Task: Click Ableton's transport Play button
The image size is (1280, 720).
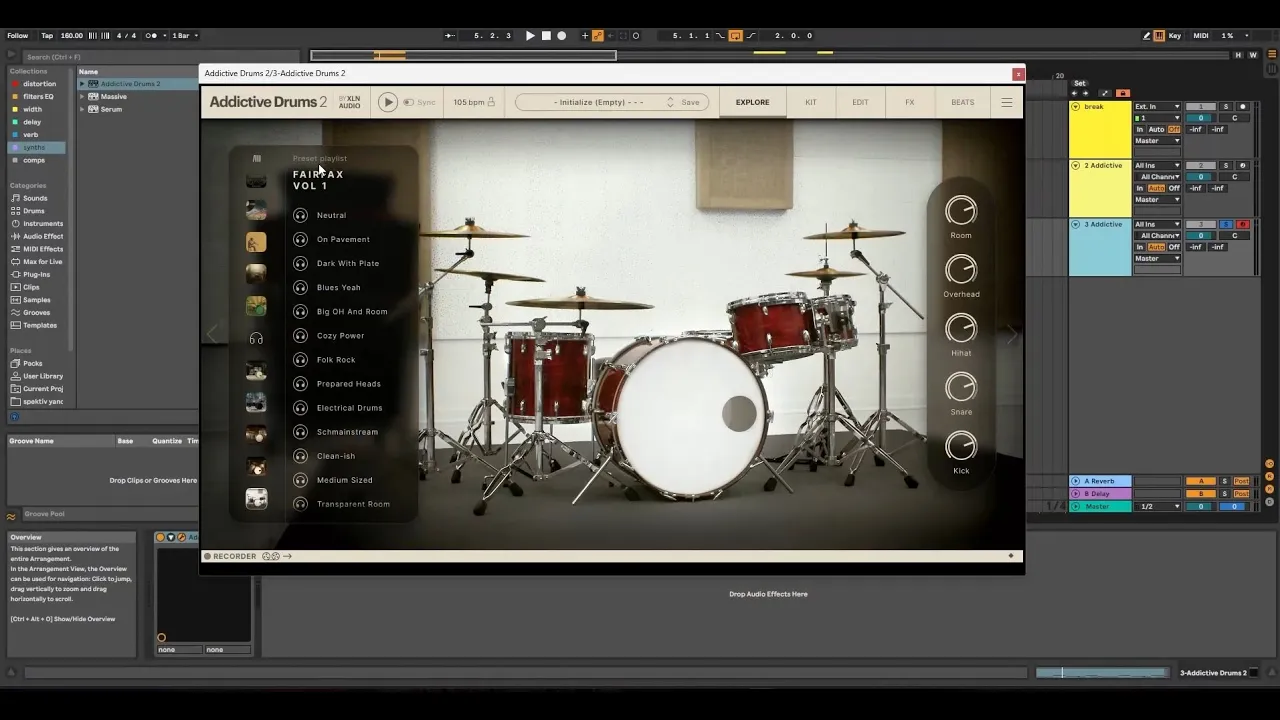Action: click(x=531, y=36)
